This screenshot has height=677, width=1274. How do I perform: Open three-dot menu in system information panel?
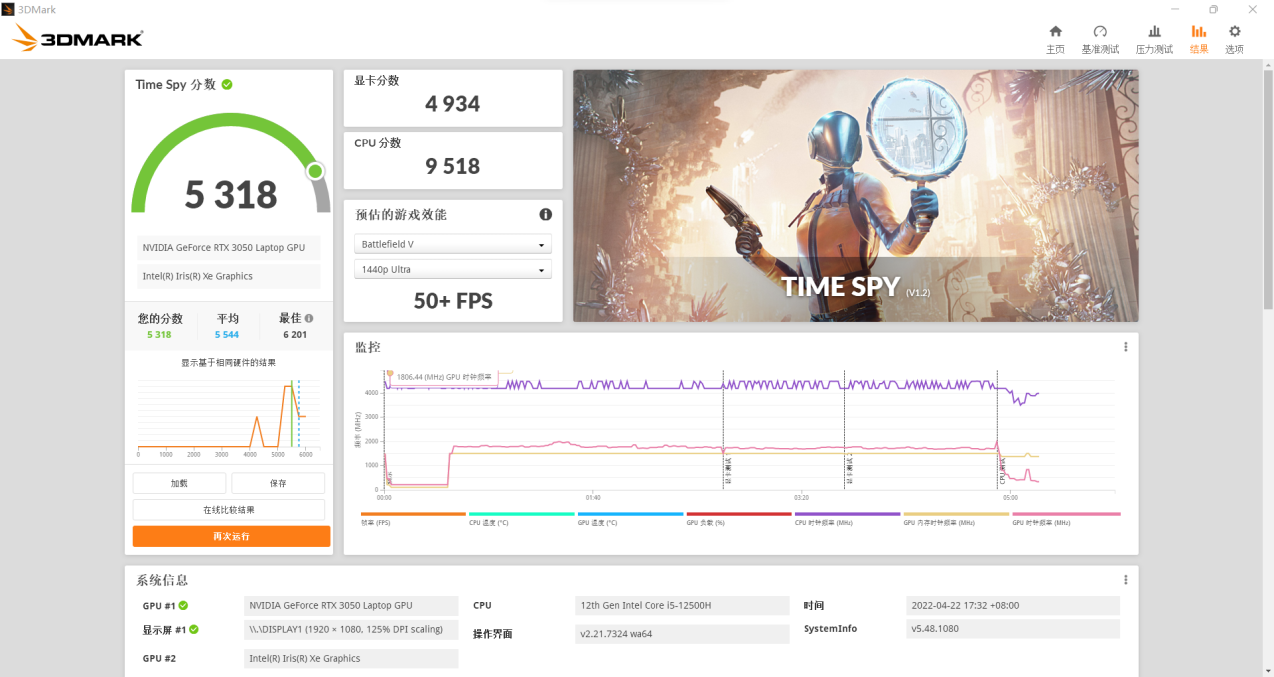pyautogui.click(x=1125, y=580)
